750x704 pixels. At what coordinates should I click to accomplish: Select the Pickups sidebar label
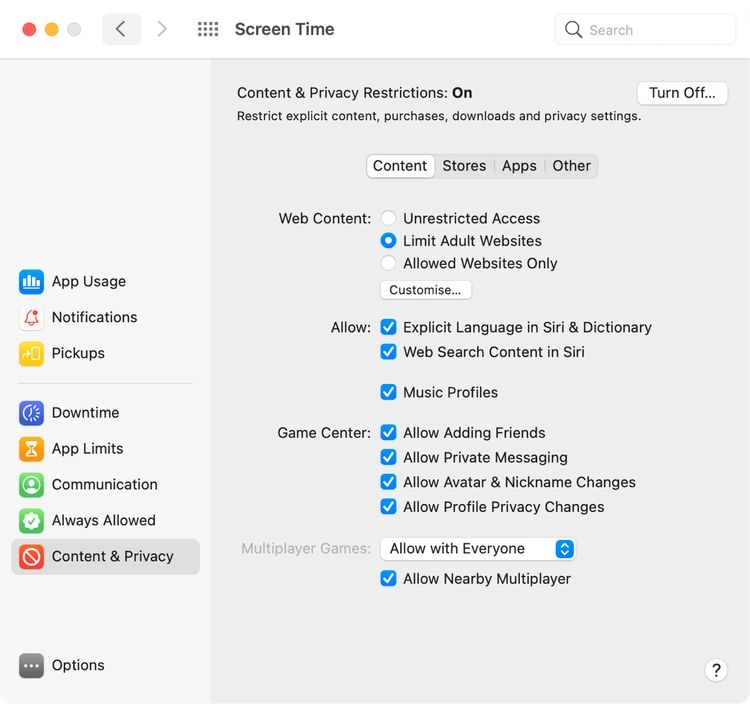click(78, 353)
